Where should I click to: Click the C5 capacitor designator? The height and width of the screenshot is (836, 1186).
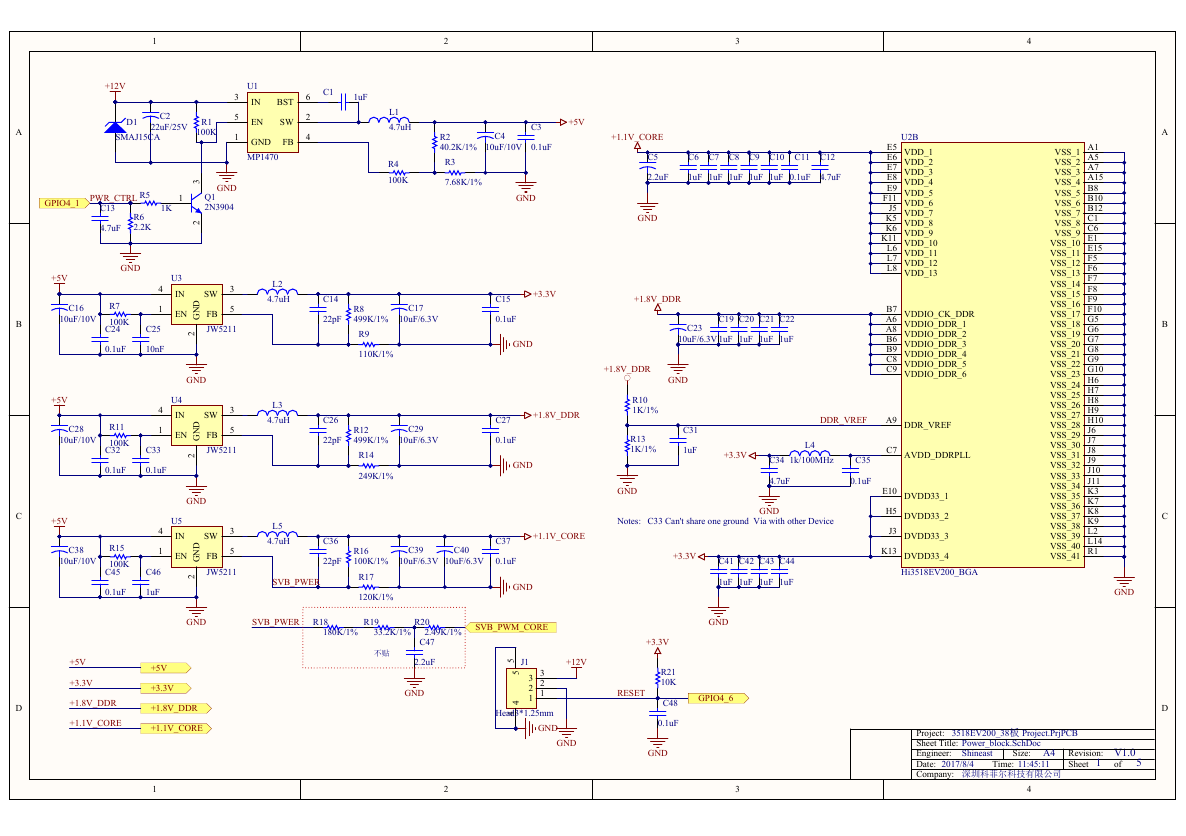coord(652,157)
